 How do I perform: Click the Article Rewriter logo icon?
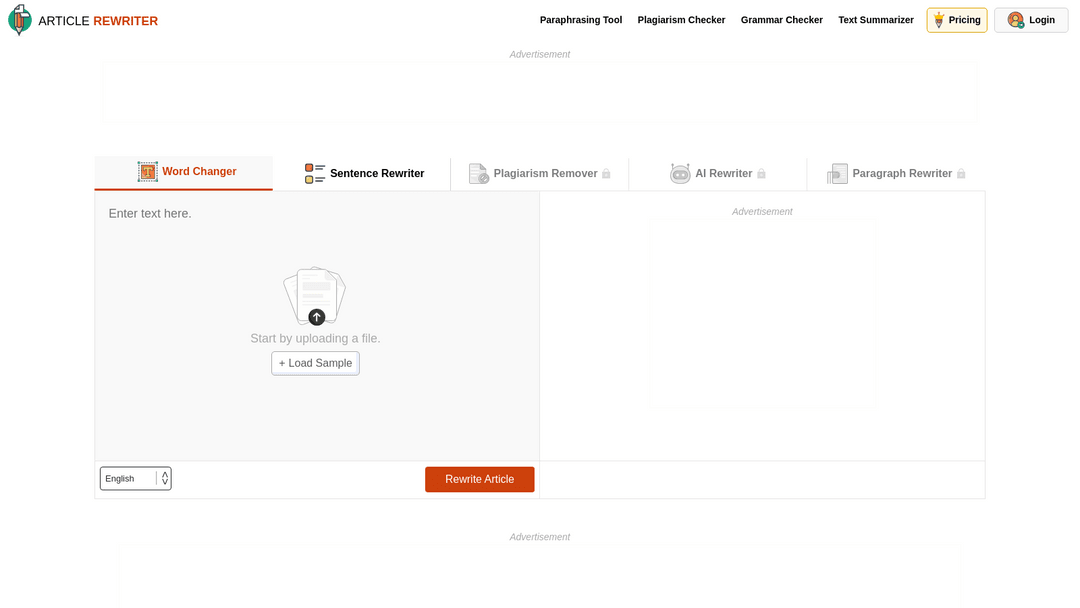20,20
